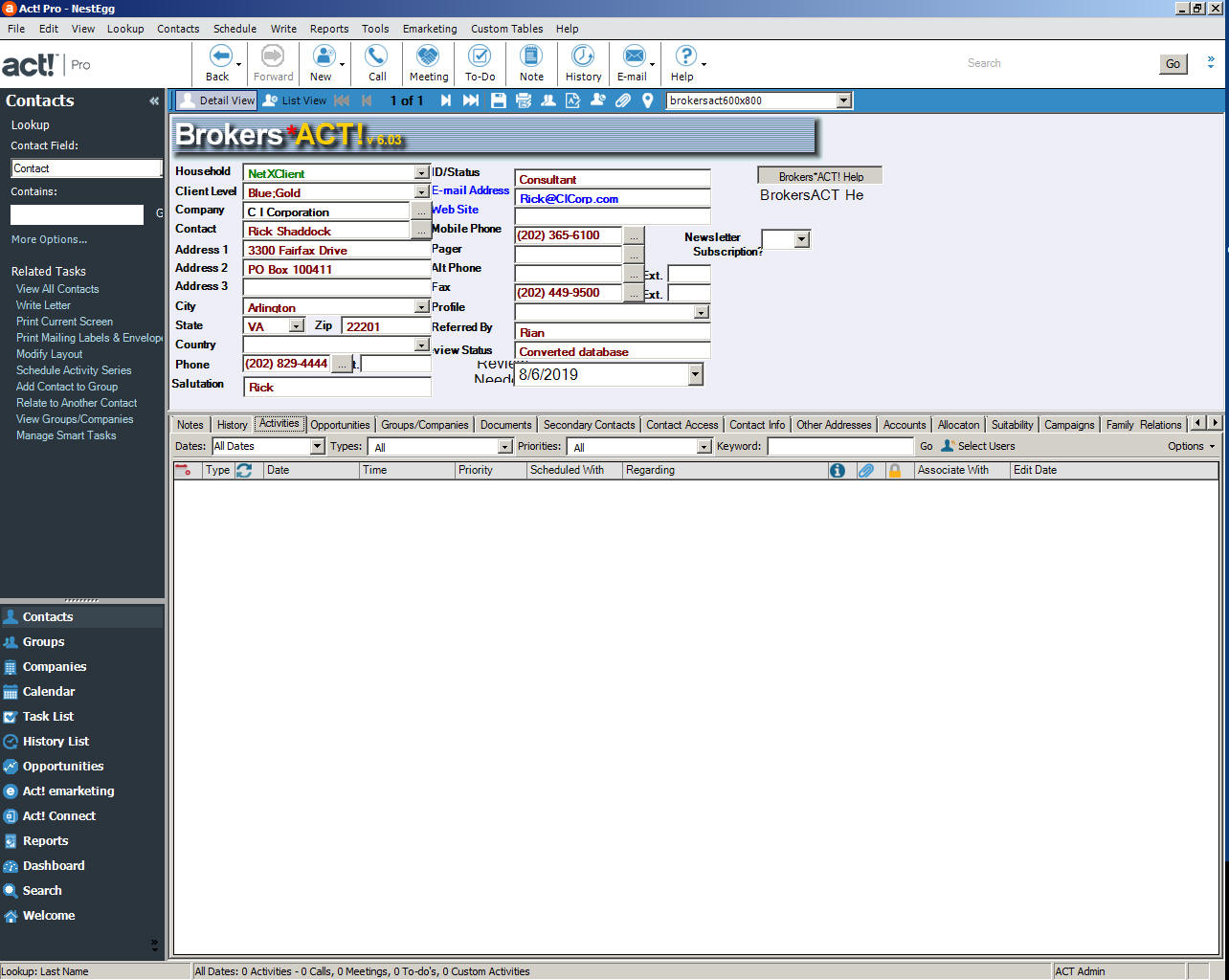Open the Suitability tab
Viewport: 1229px width, 980px height.
coord(1012,425)
